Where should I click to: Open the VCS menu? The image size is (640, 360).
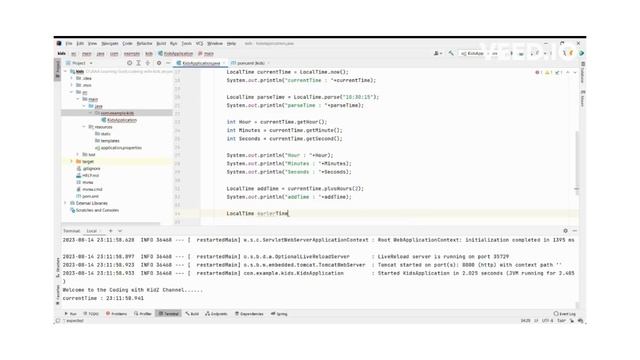coord(199,43)
